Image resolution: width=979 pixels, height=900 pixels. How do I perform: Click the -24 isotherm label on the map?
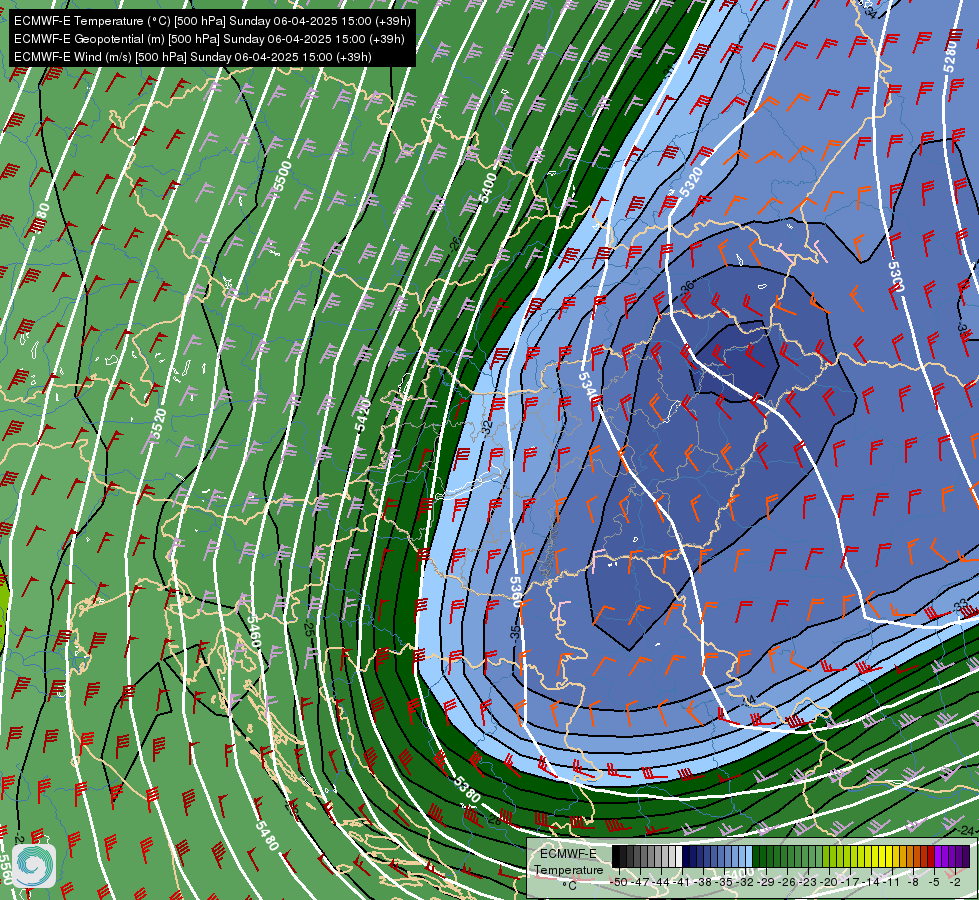coord(967,830)
